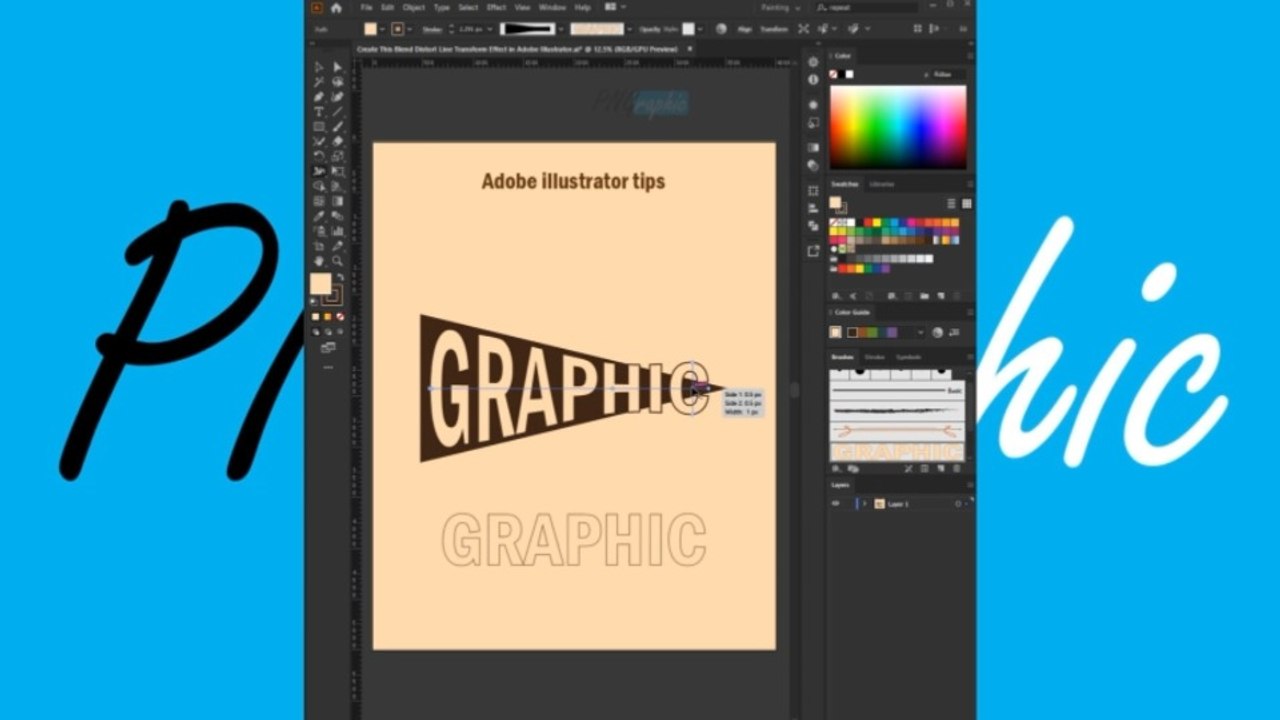Open the File menu
1280x720 pixels.
366,7
